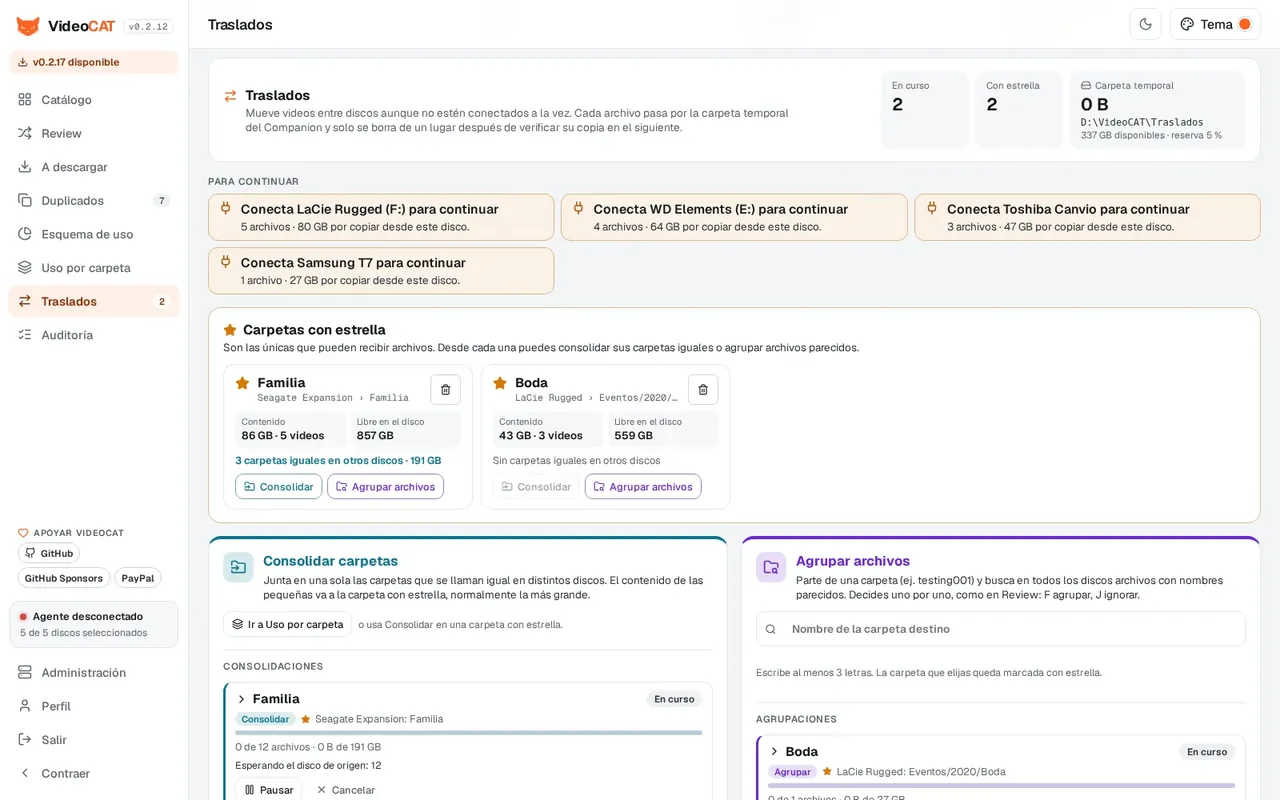Collapse the sidebar with Contraer
This screenshot has width=1280, height=800.
[94, 773]
